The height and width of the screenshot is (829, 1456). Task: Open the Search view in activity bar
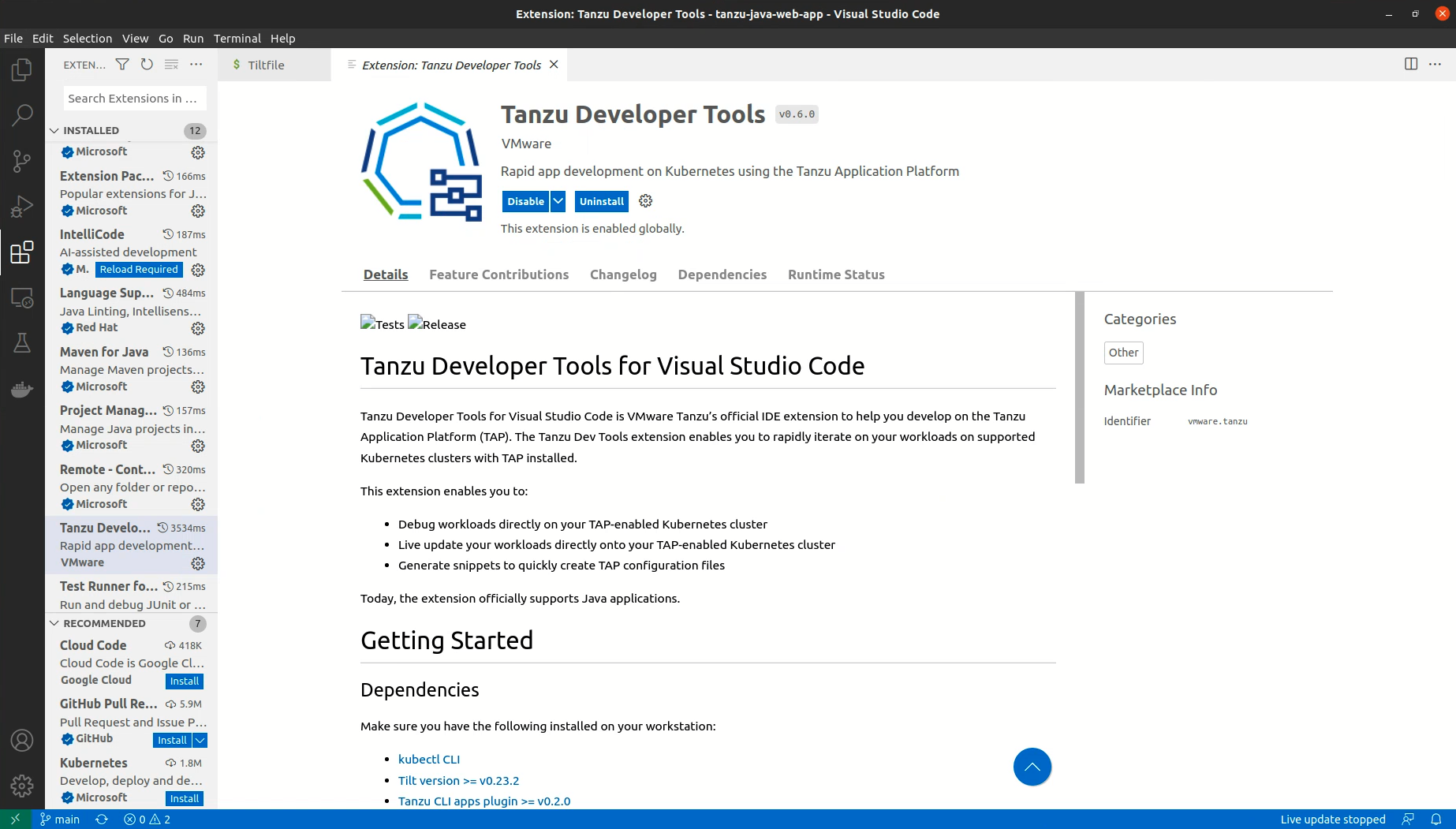(22, 115)
